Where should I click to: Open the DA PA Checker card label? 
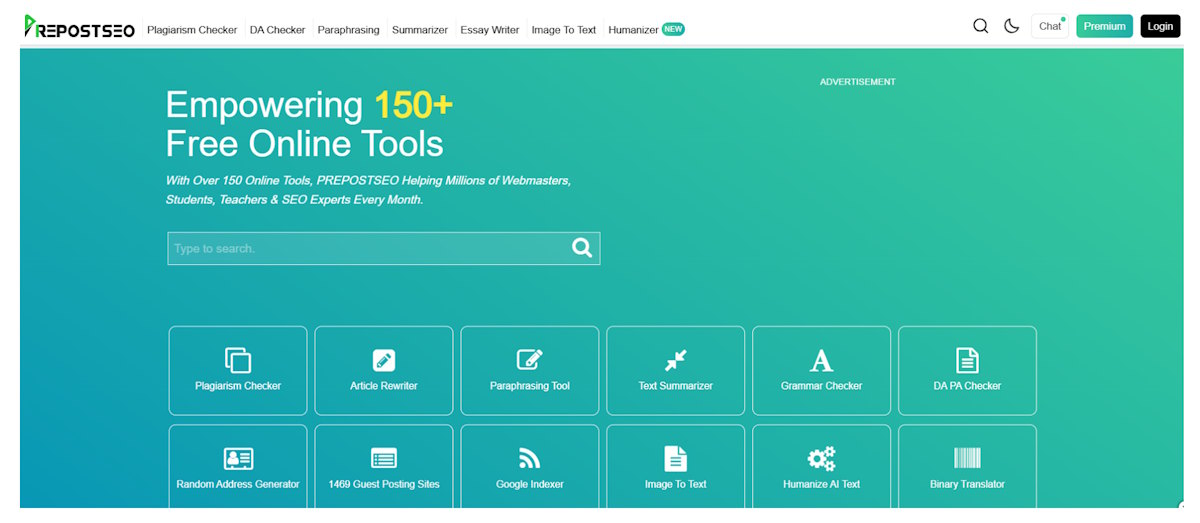coord(967,386)
